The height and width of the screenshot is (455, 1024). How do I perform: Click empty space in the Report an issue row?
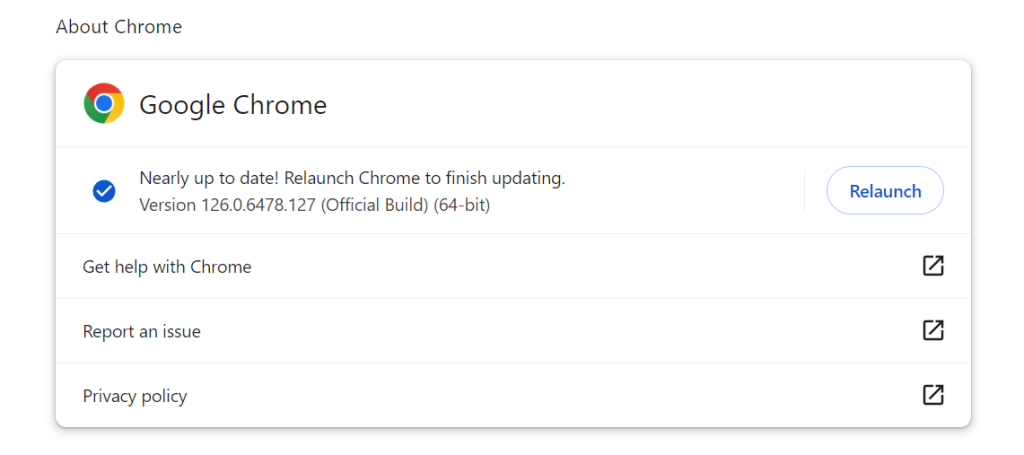tap(550, 331)
